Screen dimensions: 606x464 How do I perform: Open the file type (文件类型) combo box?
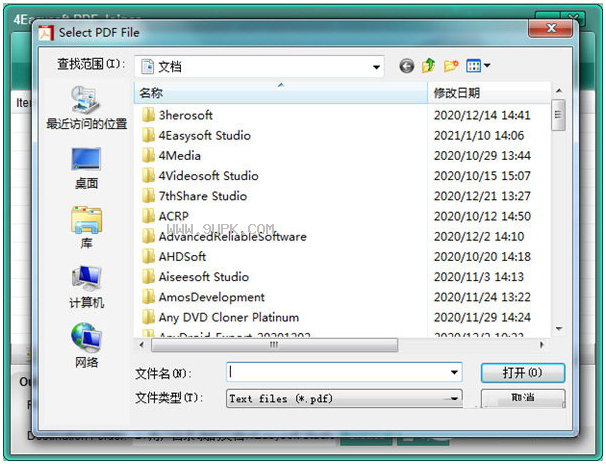tap(344, 398)
